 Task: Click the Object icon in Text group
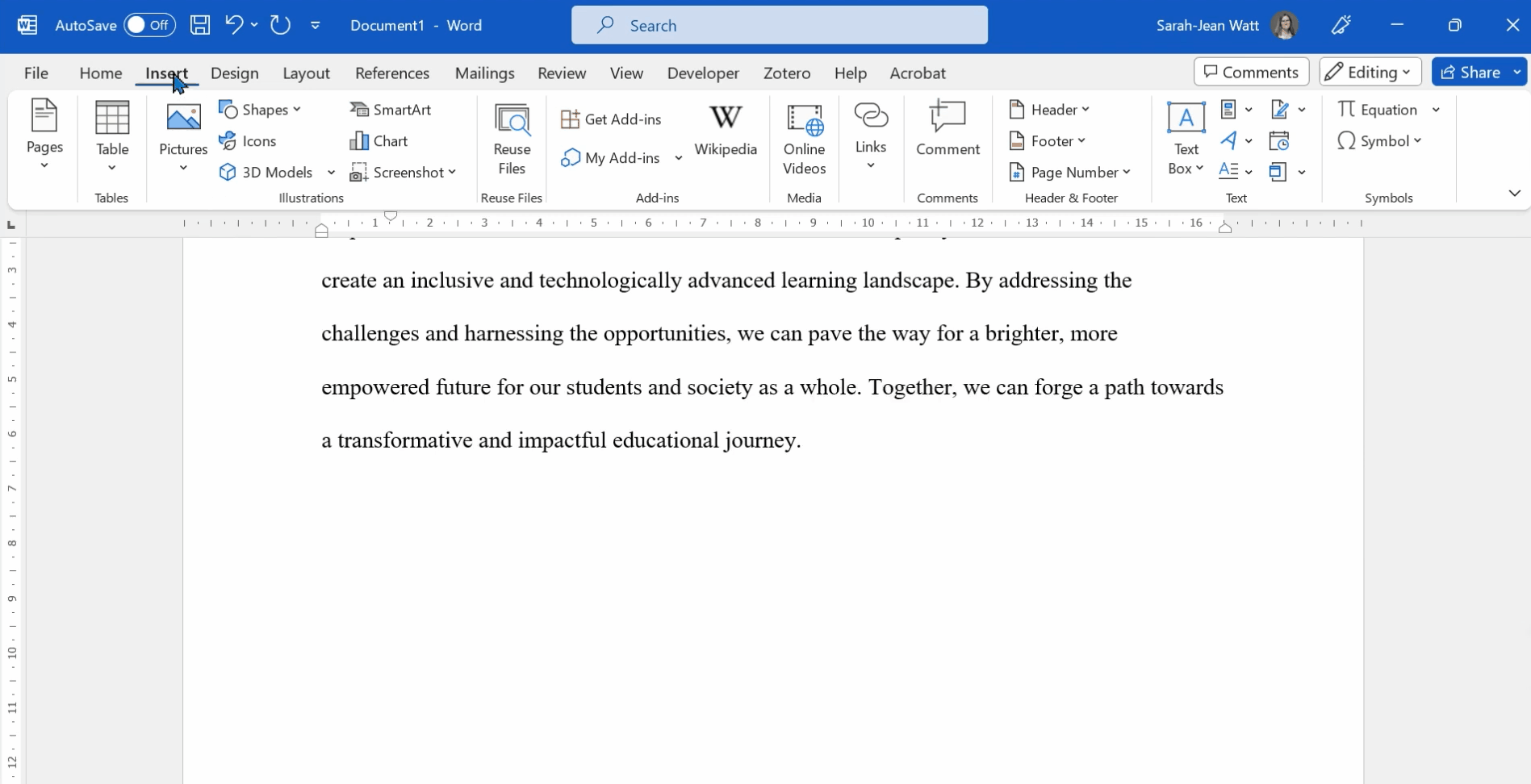click(1278, 172)
